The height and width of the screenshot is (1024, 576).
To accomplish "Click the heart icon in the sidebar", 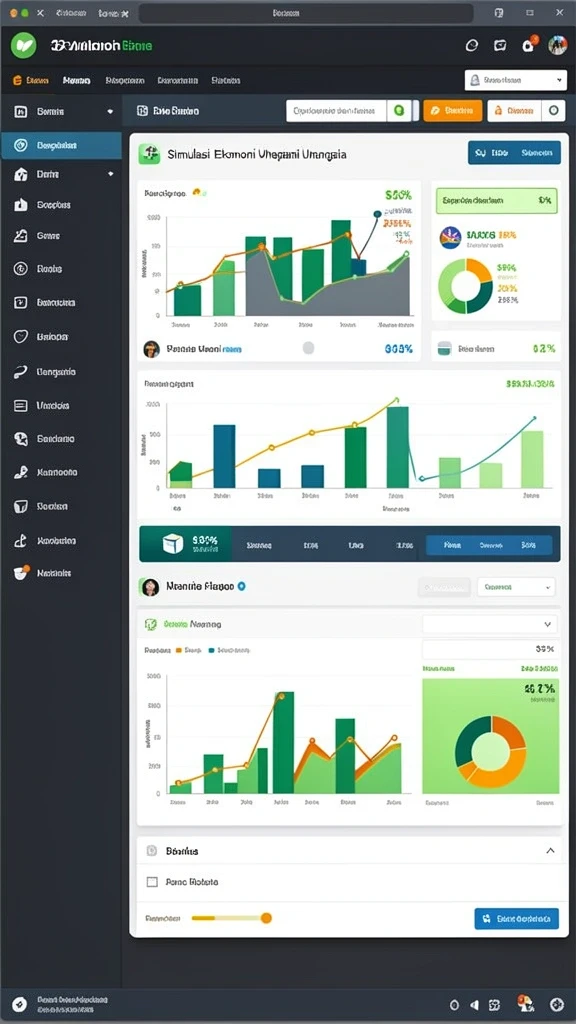I will coord(21,337).
